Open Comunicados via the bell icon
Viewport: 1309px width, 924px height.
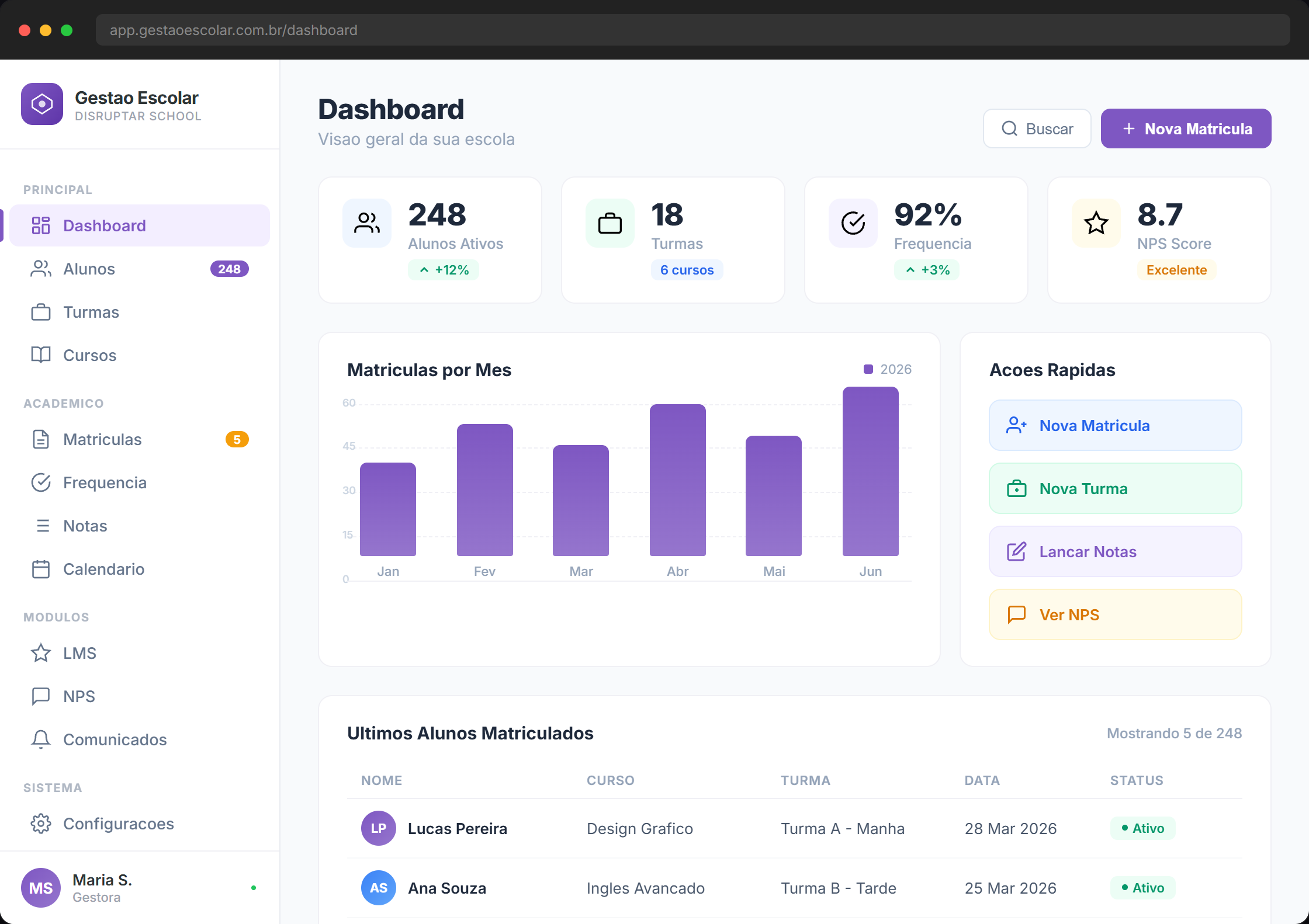pyautogui.click(x=40, y=739)
